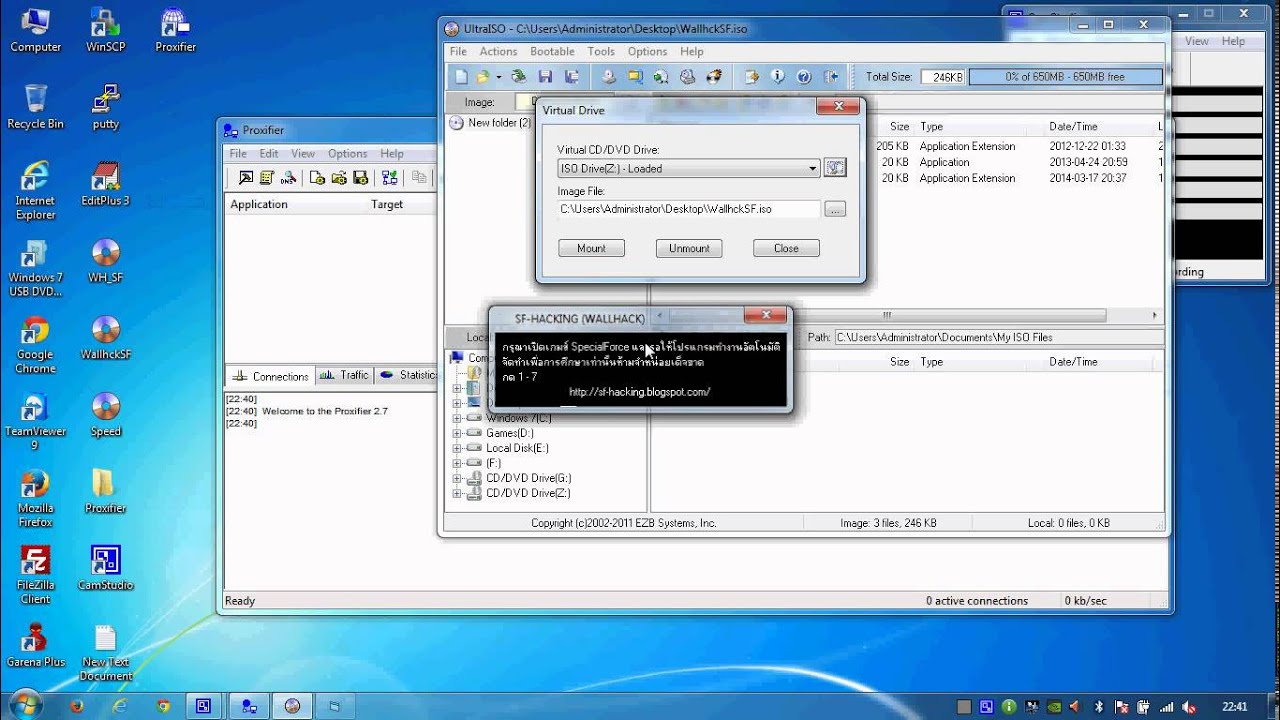
Task: Click New image icon in UltraISO toolbar
Action: tap(461, 77)
